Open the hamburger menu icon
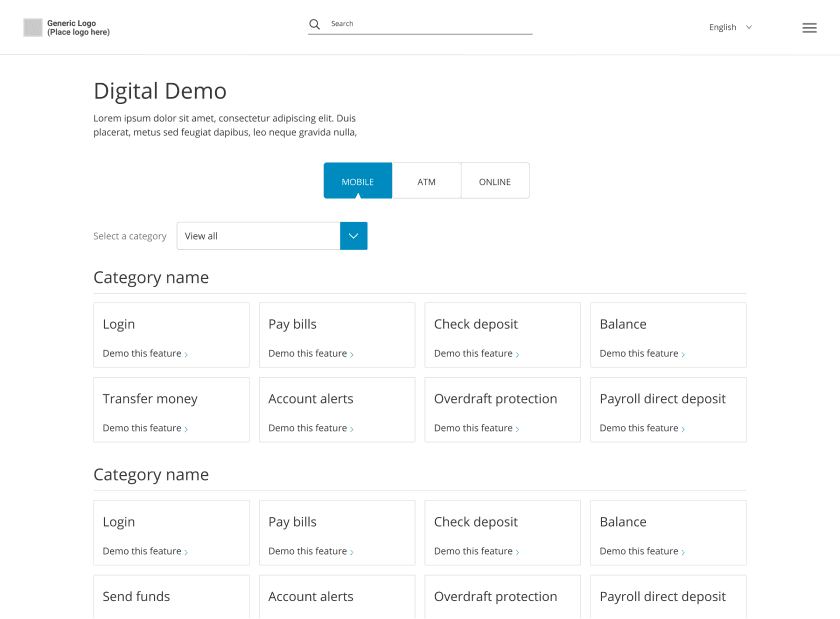Viewport: 840px width, 619px height. (x=809, y=28)
